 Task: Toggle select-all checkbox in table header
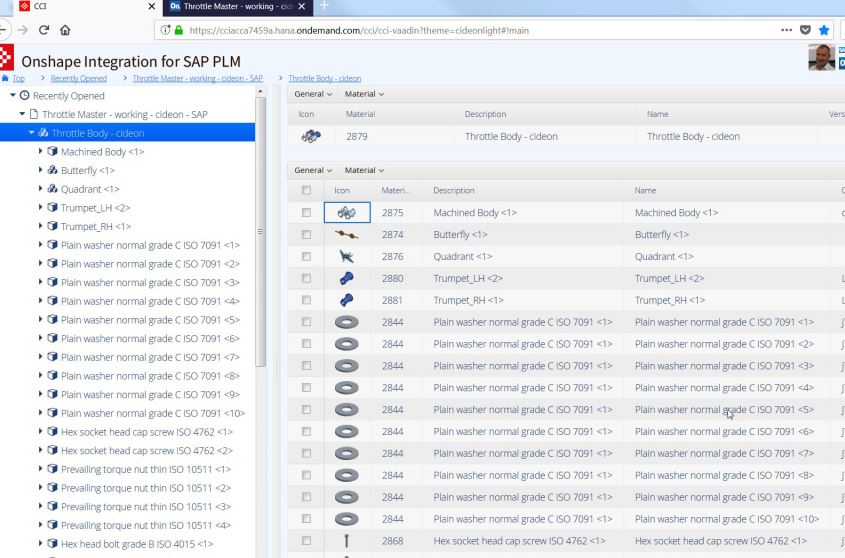tap(306, 190)
